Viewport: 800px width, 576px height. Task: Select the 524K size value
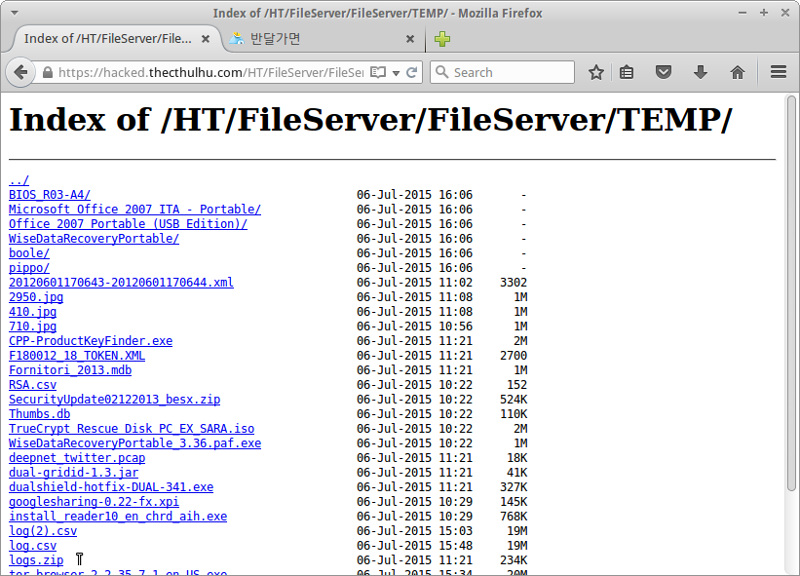coord(513,399)
